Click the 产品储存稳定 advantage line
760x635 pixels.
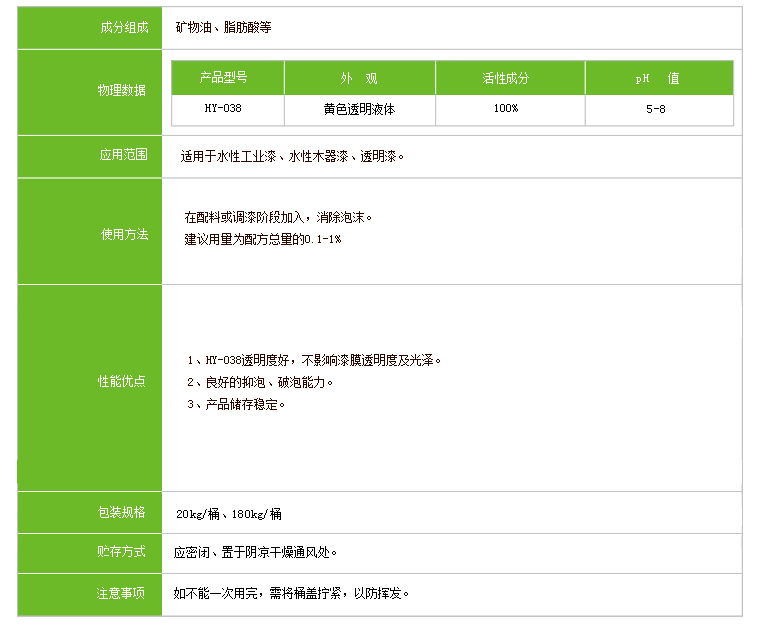point(236,404)
